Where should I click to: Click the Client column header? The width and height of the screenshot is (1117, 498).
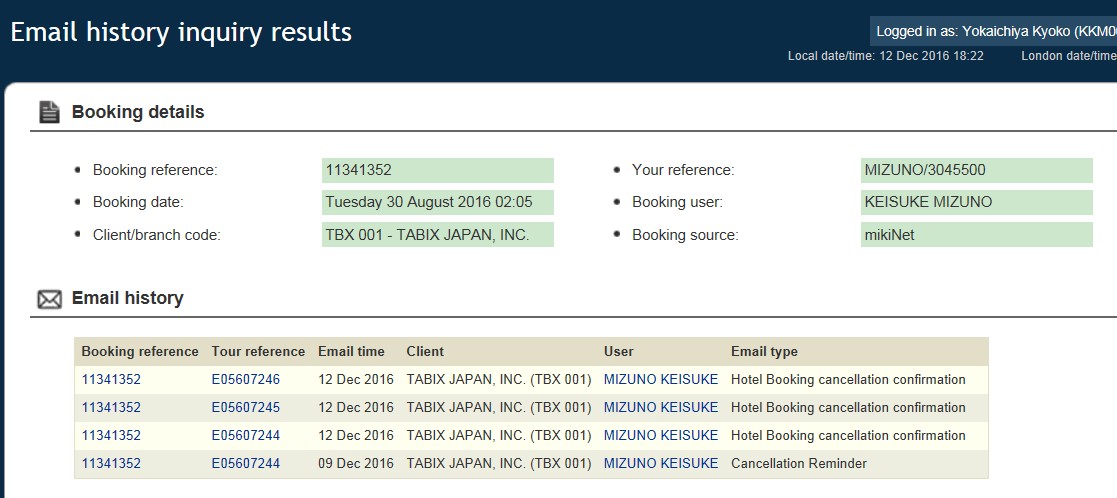[x=425, y=352]
